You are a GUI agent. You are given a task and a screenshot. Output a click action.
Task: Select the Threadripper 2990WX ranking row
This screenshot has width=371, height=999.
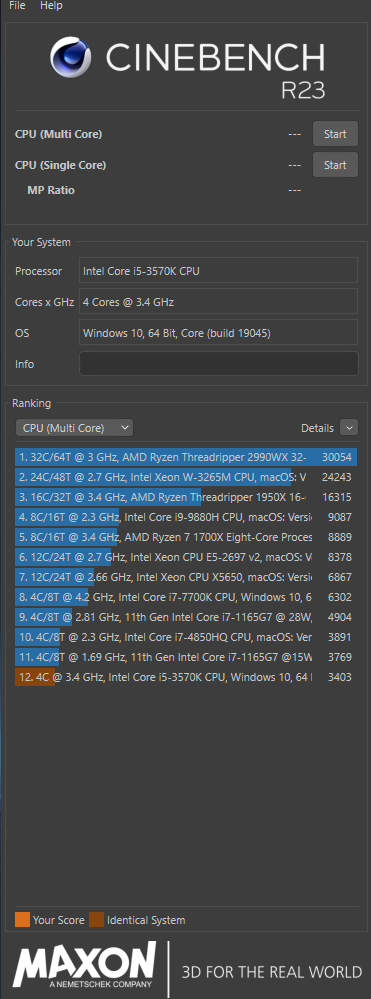click(186, 457)
